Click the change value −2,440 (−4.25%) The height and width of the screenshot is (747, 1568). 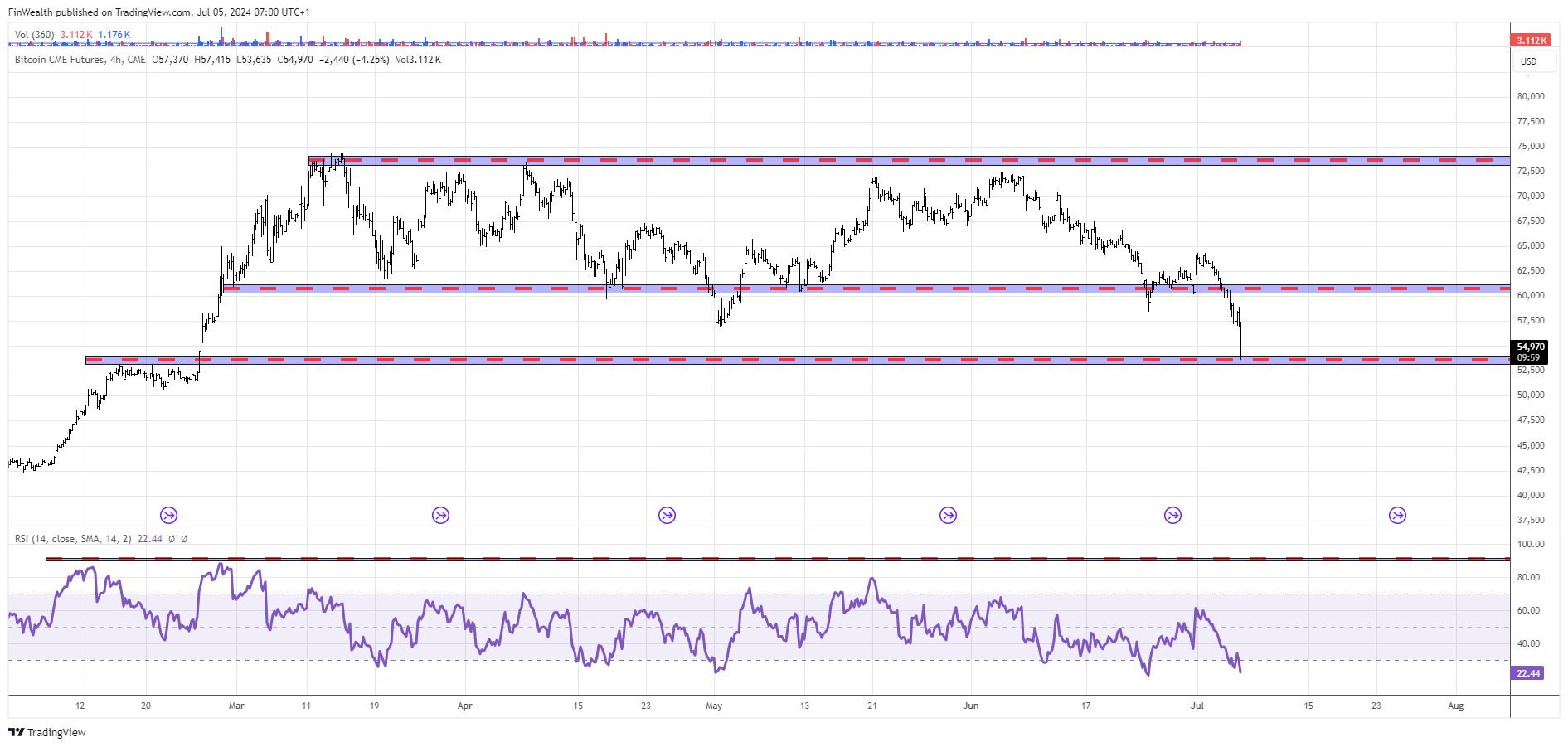(x=354, y=60)
